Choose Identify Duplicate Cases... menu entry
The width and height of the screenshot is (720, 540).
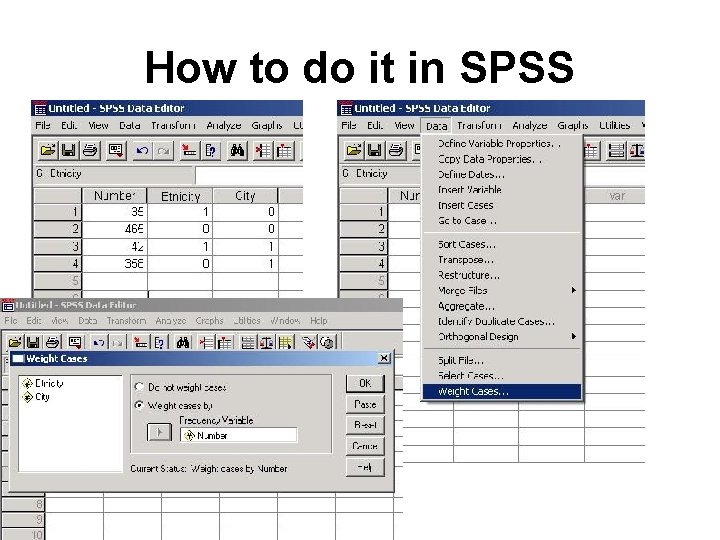point(502,321)
